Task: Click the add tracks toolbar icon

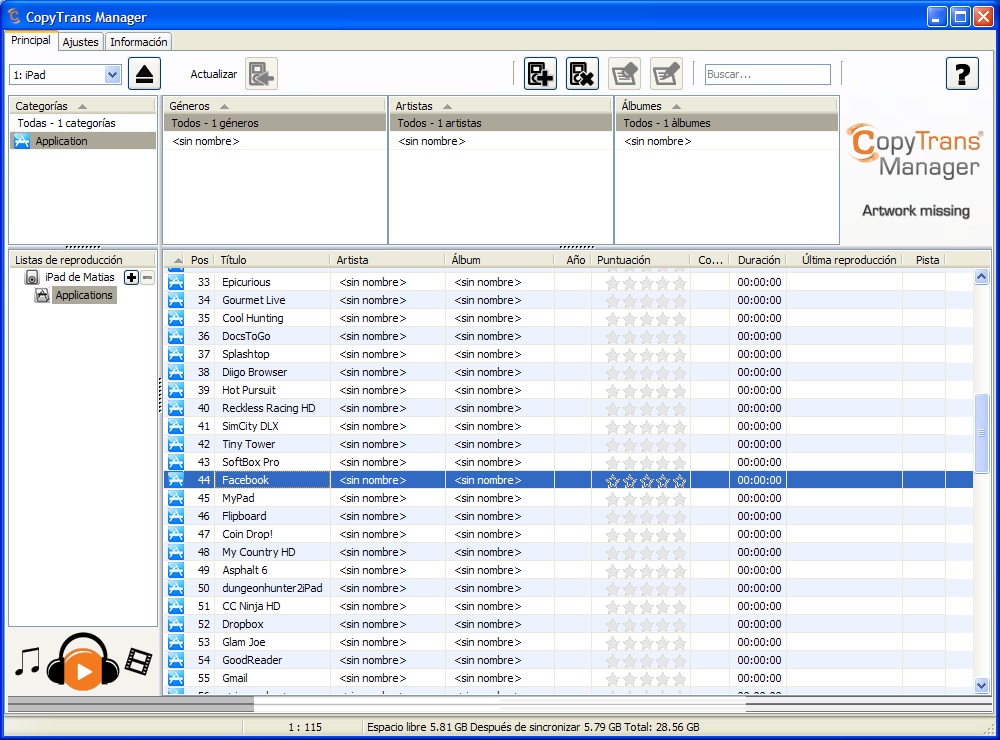Action: click(x=540, y=74)
